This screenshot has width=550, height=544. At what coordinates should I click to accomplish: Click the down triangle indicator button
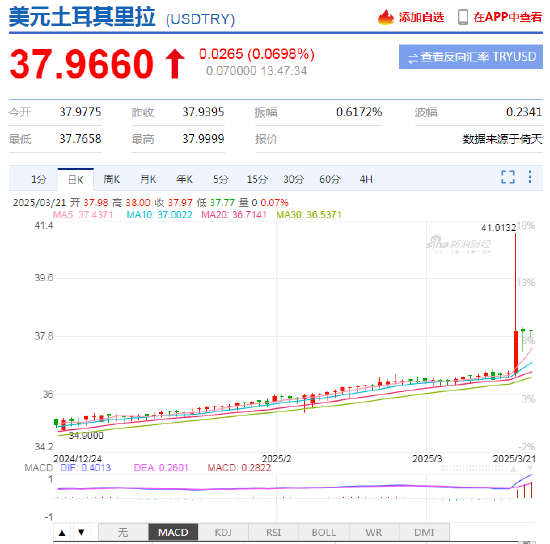tap(81, 533)
